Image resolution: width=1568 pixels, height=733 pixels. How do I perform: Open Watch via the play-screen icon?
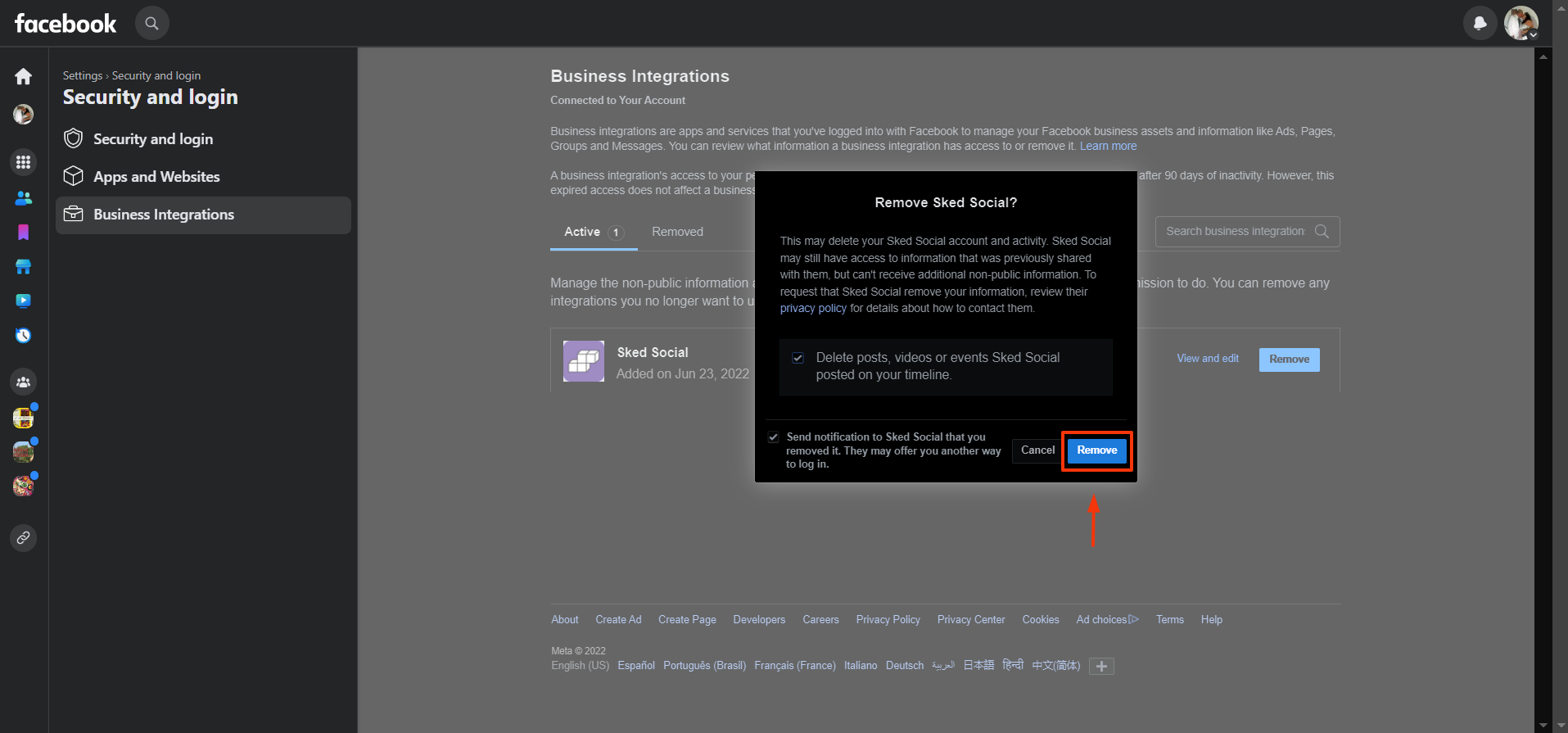pyautogui.click(x=24, y=301)
